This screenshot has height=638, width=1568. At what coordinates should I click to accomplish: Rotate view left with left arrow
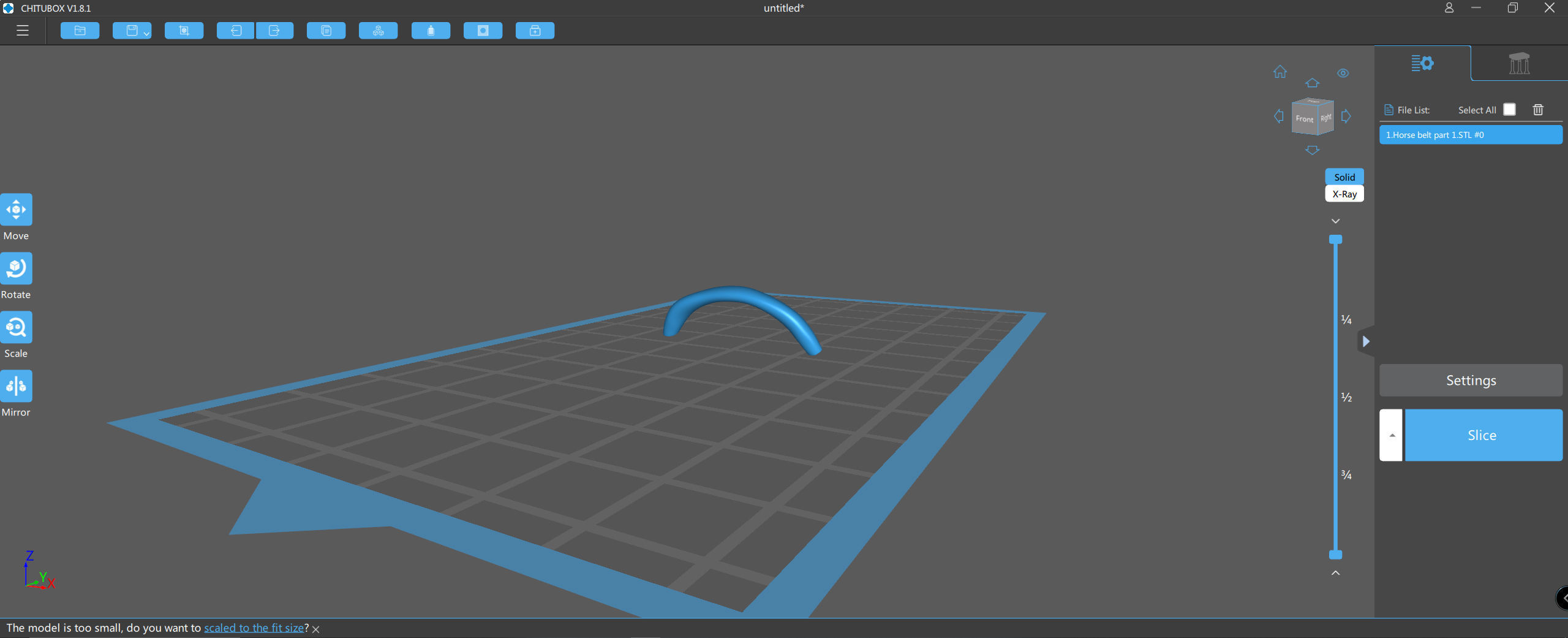click(1279, 116)
